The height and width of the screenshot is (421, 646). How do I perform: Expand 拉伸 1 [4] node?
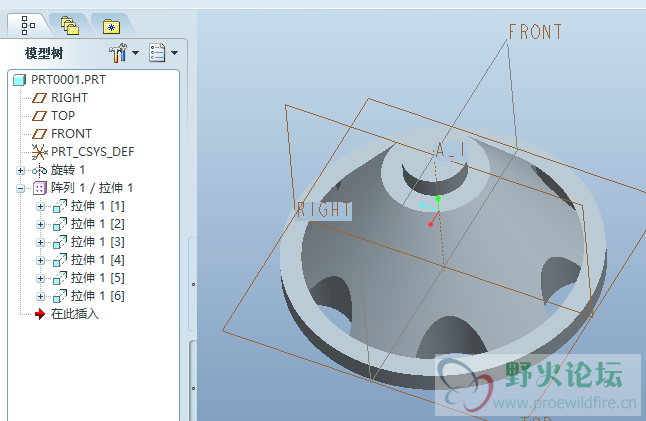point(40,260)
